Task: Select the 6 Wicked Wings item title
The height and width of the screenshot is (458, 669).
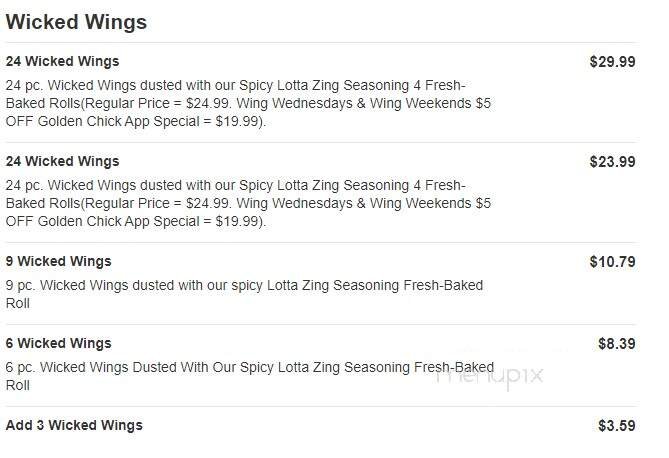Action: tap(58, 343)
